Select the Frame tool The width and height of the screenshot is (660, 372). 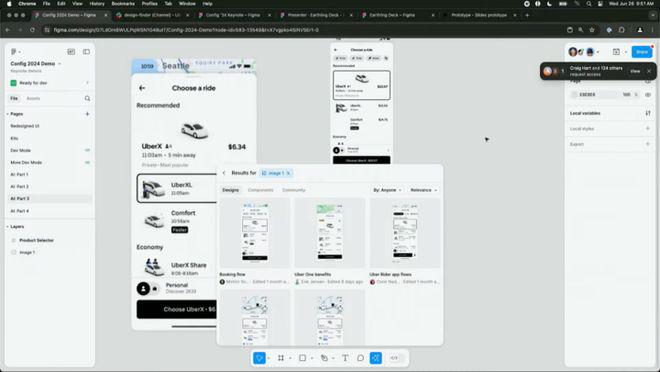coord(281,358)
